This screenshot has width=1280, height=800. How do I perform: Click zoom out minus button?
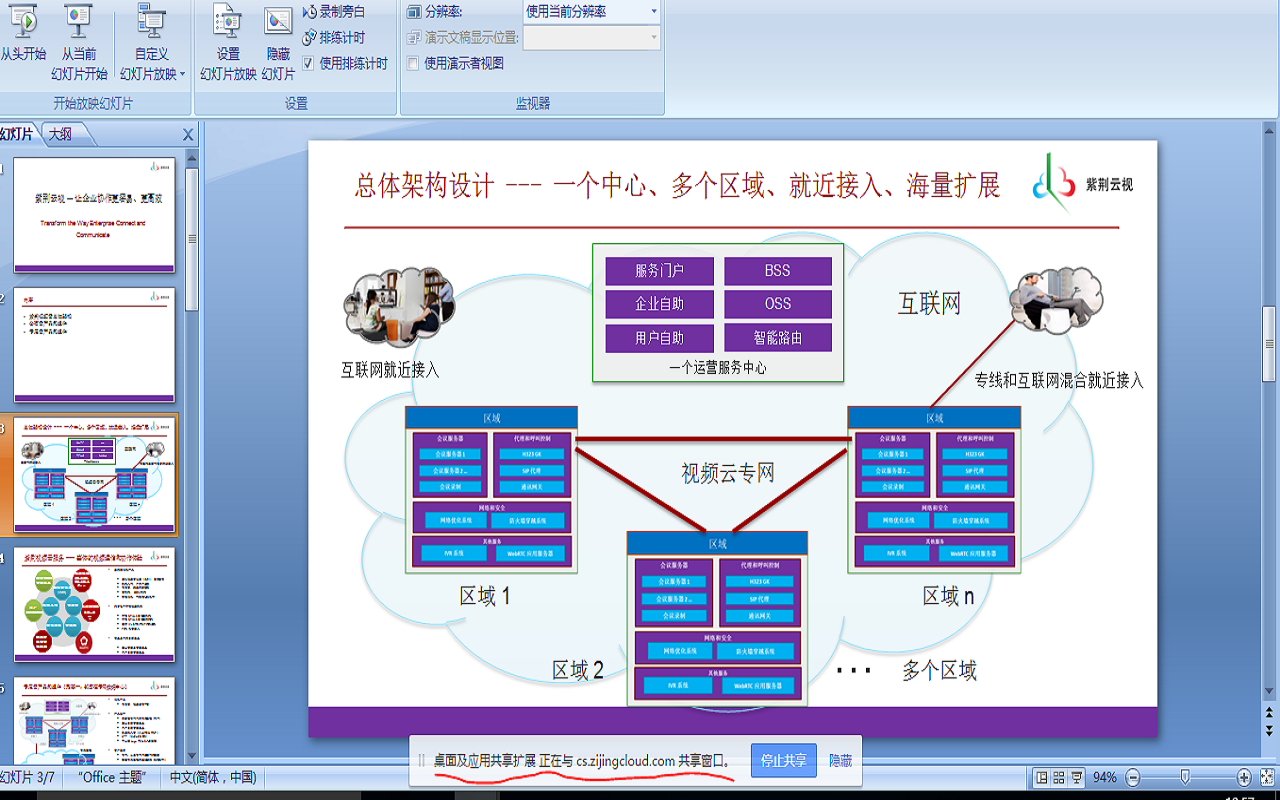click(x=1133, y=777)
